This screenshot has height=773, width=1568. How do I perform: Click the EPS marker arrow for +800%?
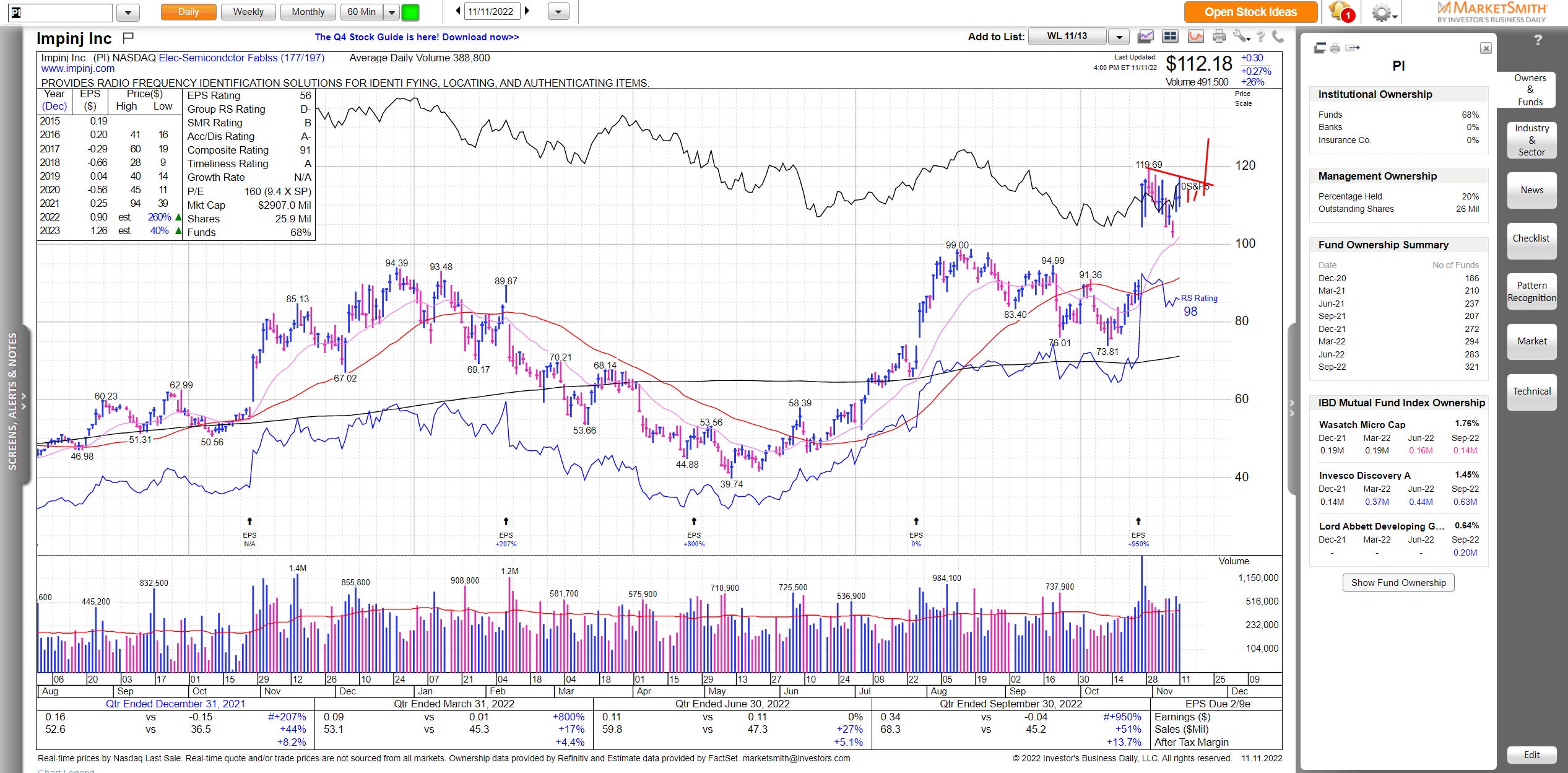click(694, 522)
